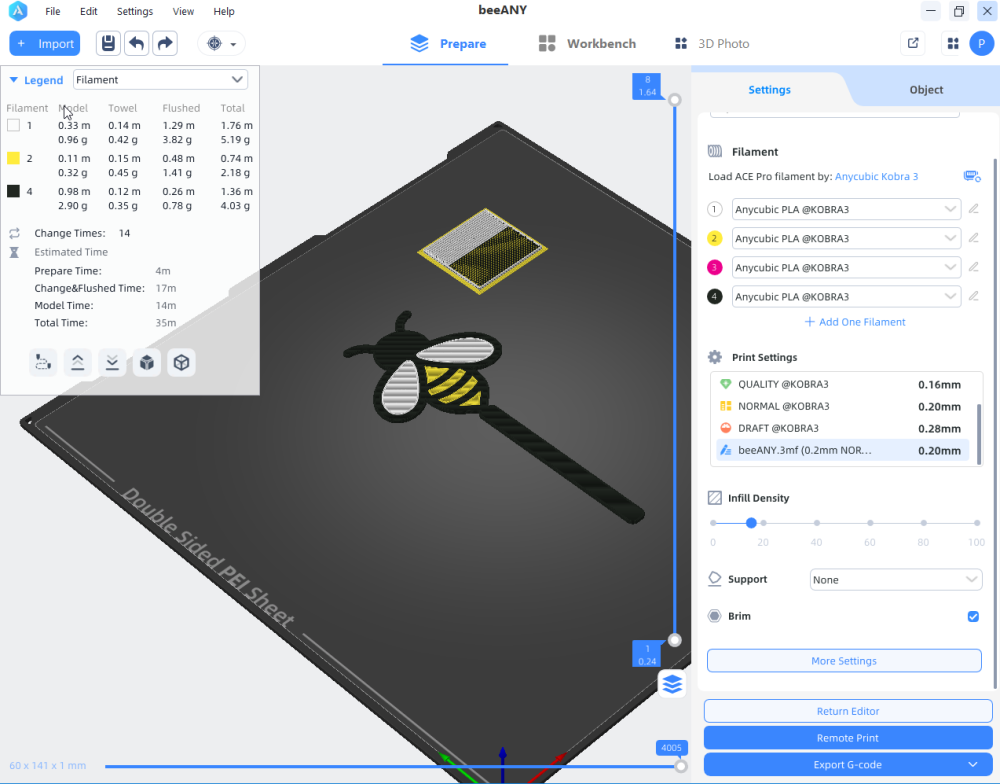The height and width of the screenshot is (784, 1000).
Task: Select the wireframe cube view icon
Action: coord(181,363)
